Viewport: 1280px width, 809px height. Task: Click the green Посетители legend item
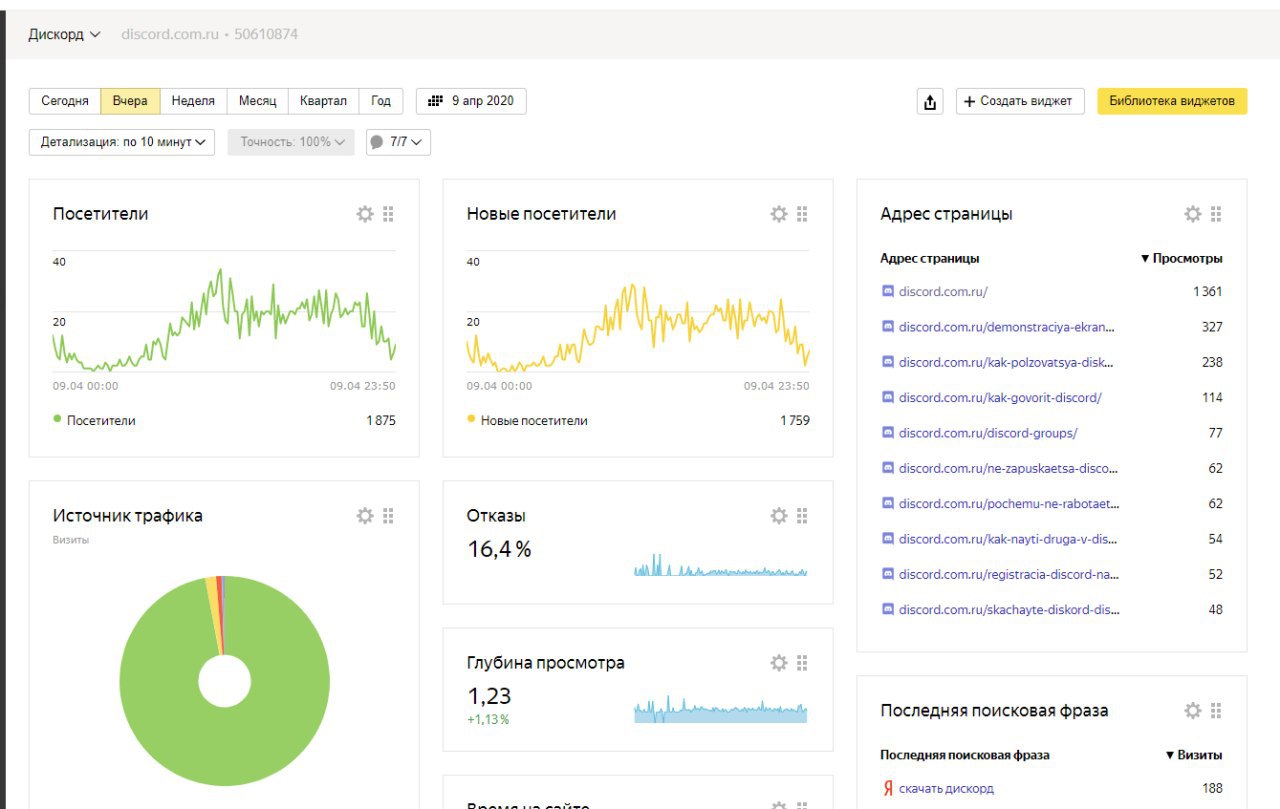pyautogui.click(x=94, y=421)
